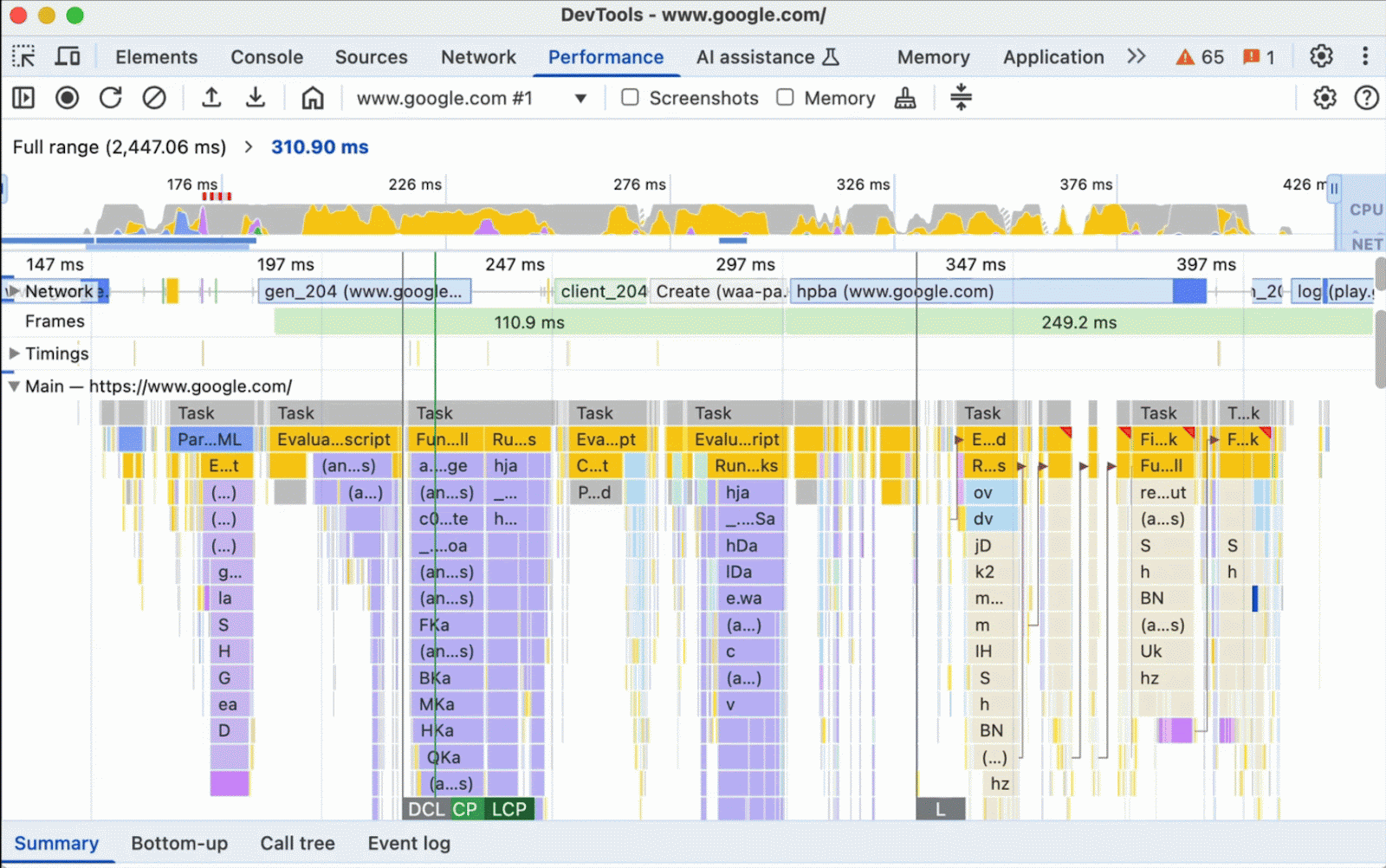Open DevTools settings gear in tab bar

coord(1321,56)
